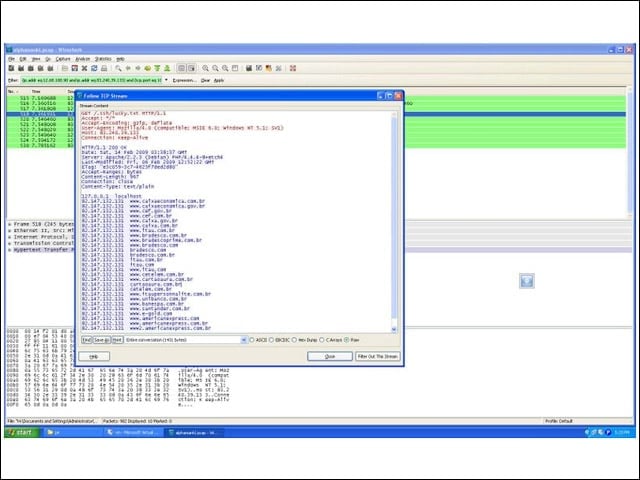Open the help icon in the toolbar
Screen dimensions: 640x480
coord(293,68)
